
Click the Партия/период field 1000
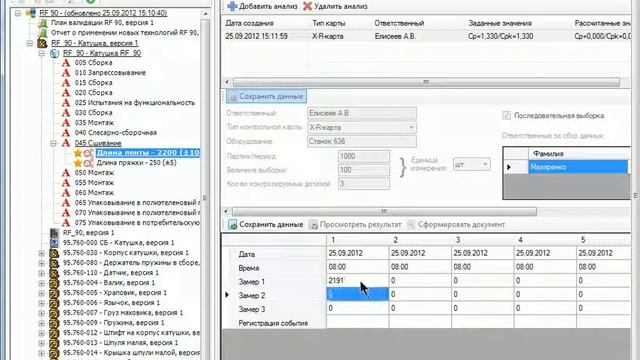click(364, 156)
